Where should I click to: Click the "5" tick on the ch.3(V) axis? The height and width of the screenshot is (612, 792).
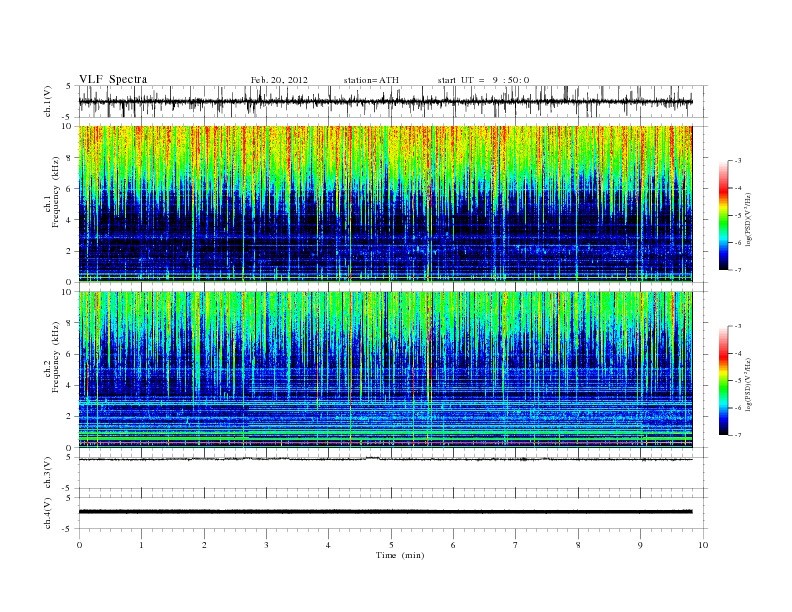[x=69, y=457]
